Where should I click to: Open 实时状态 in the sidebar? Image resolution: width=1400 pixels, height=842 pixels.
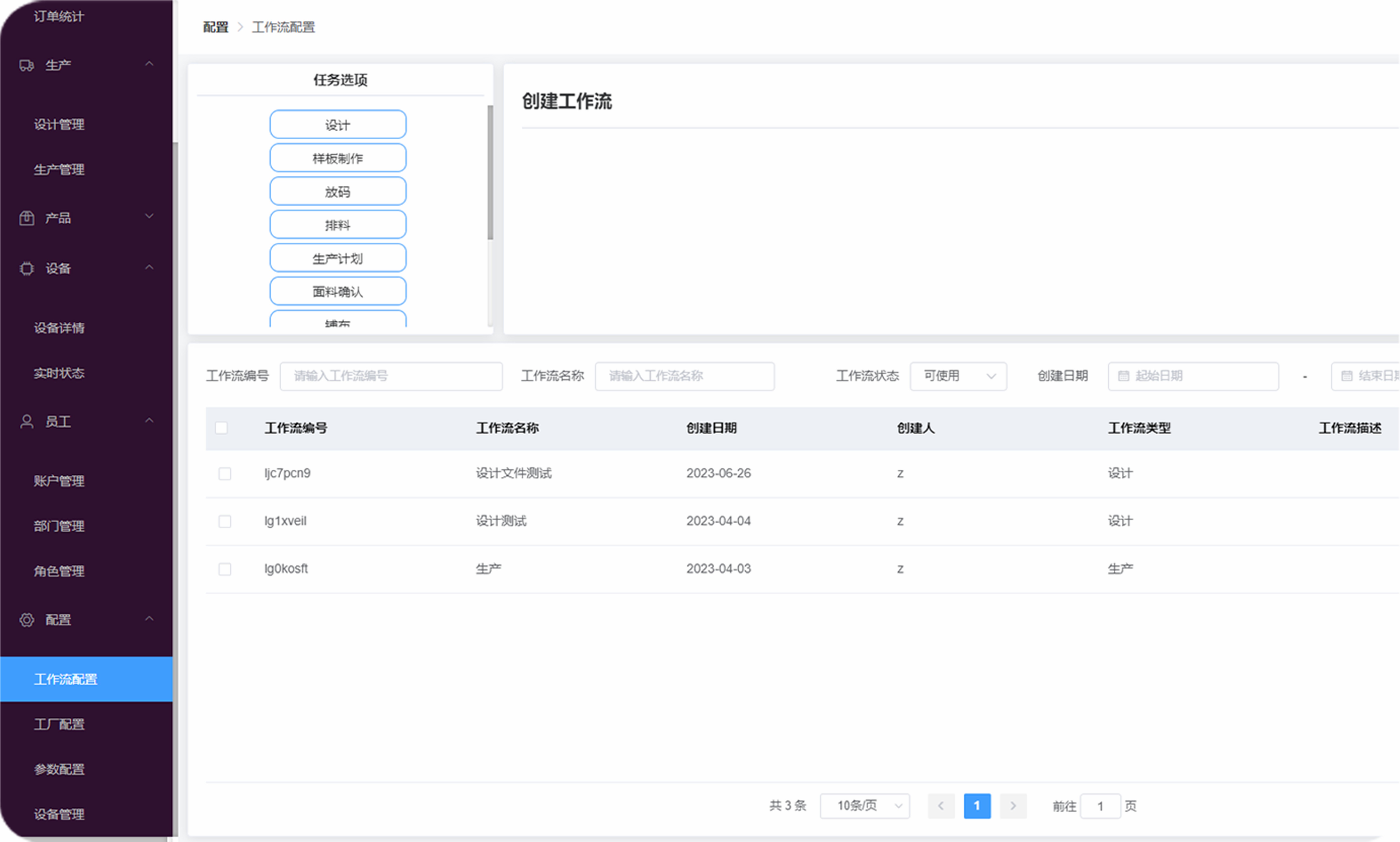[x=59, y=373]
